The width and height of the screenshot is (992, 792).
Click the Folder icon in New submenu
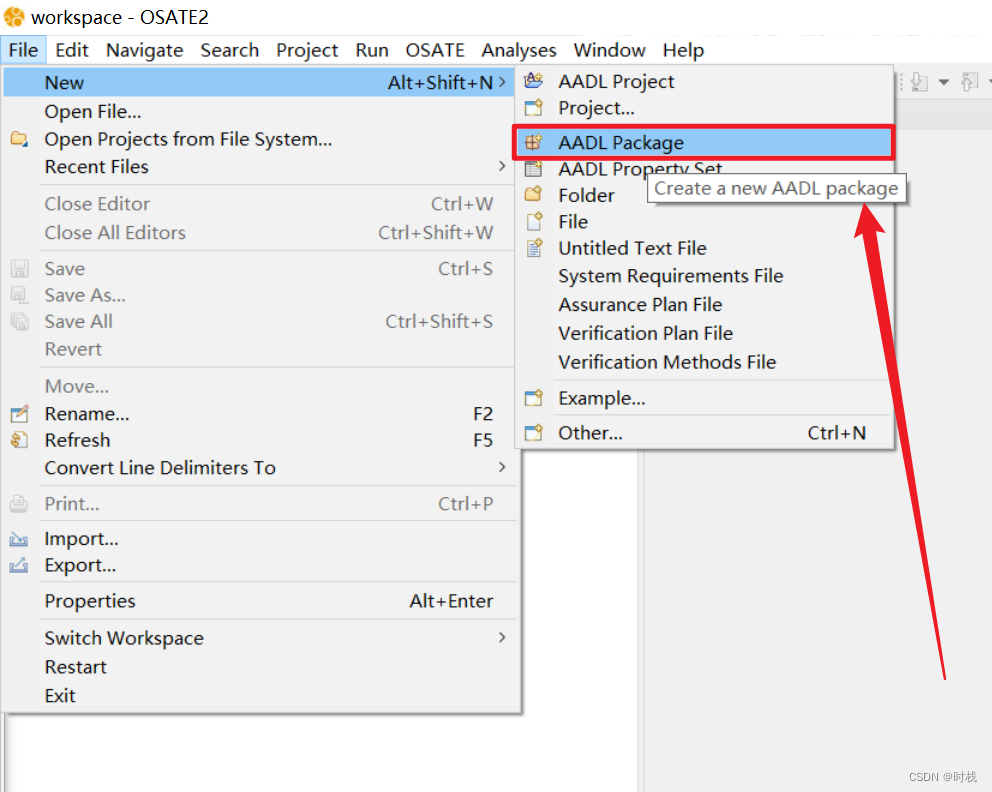coord(534,194)
